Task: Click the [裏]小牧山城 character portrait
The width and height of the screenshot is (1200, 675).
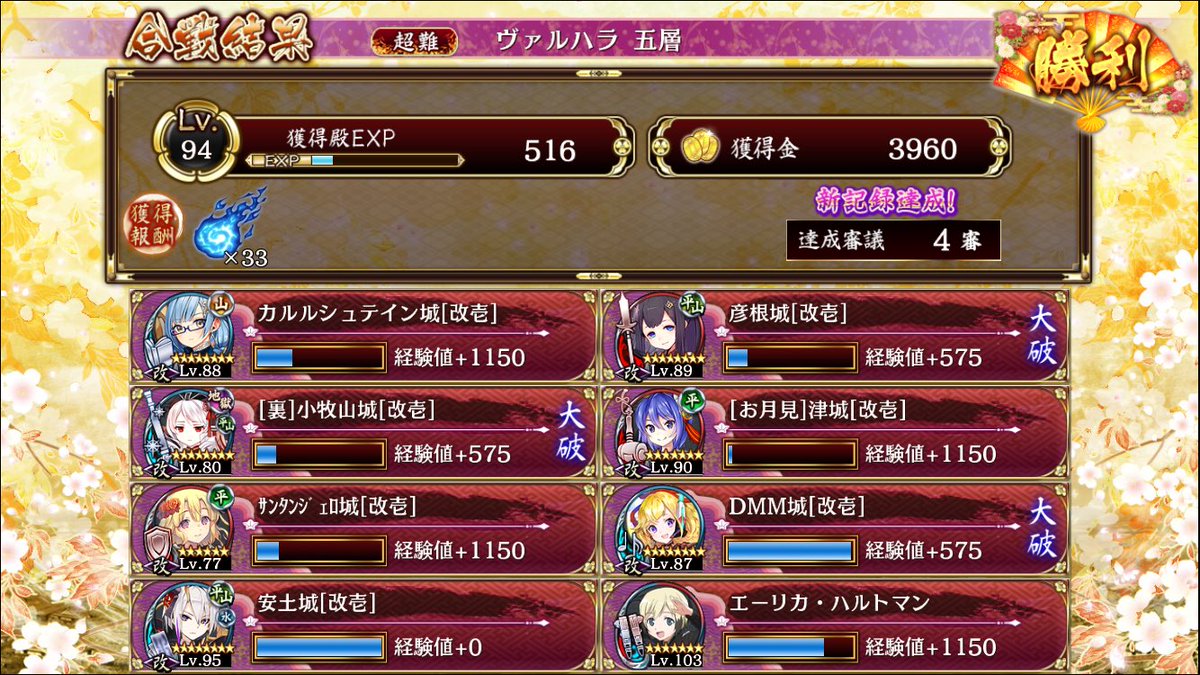Action: pyautogui.click(x=190, y=432)
